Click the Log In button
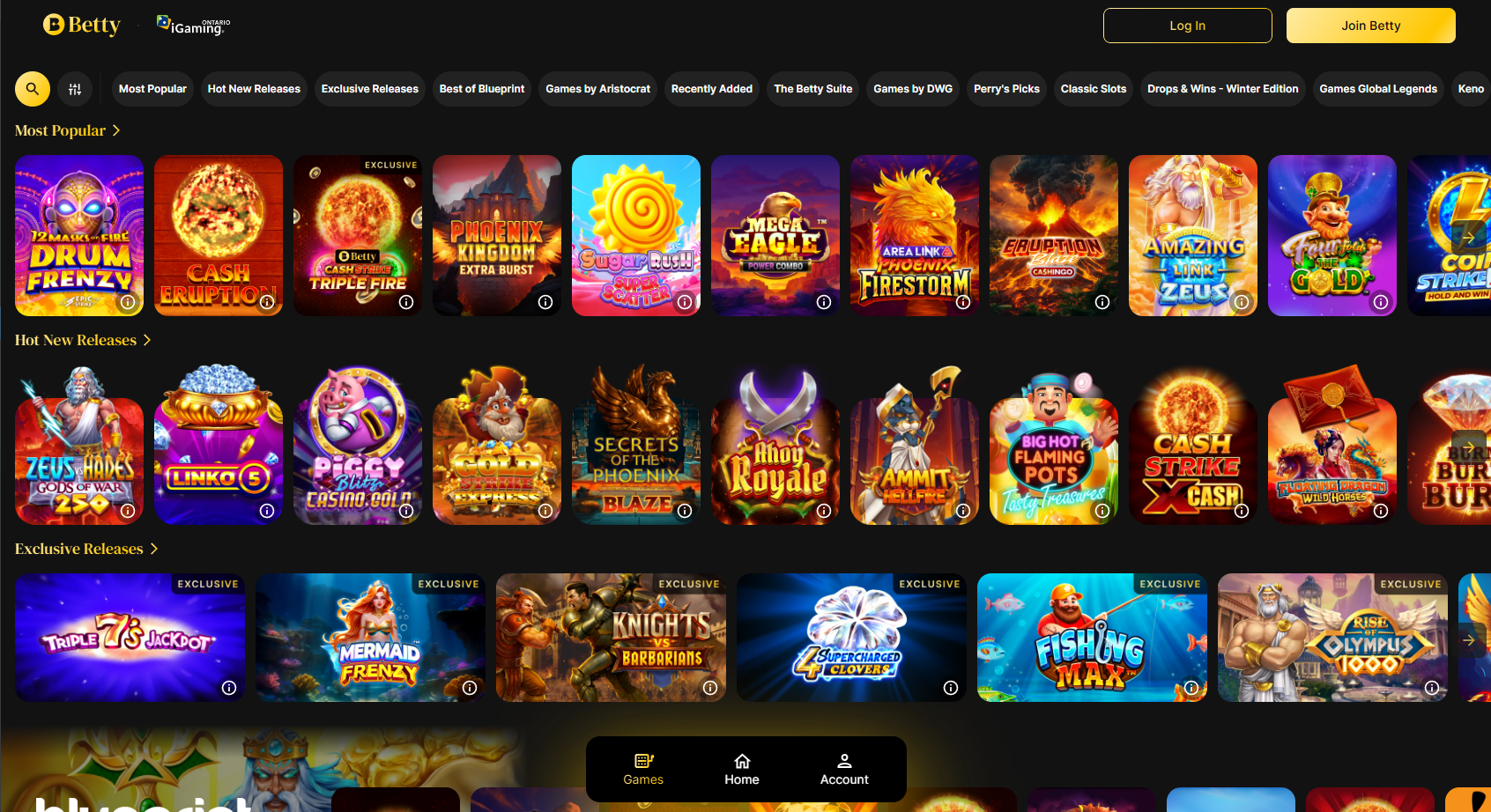This screenshot has height=812, width=1491. point(1188,26)
